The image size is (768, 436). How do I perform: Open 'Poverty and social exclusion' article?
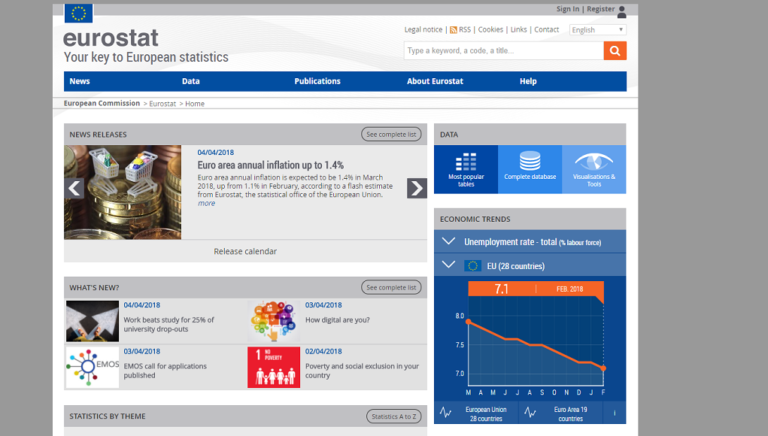[362, 371]
